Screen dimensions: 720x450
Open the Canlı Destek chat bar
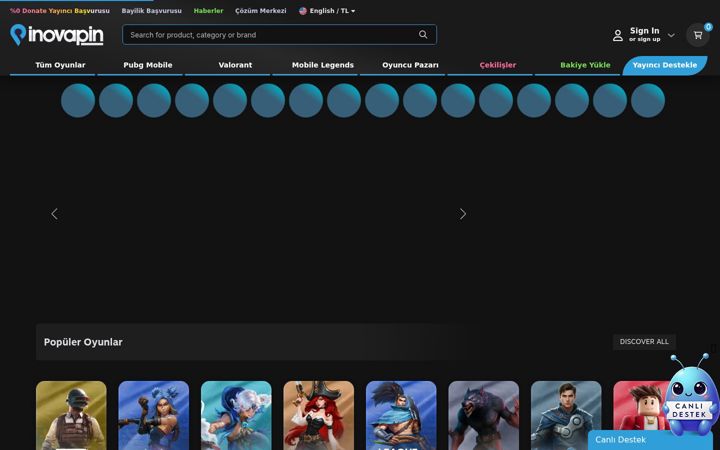click(x=651, y=440)
